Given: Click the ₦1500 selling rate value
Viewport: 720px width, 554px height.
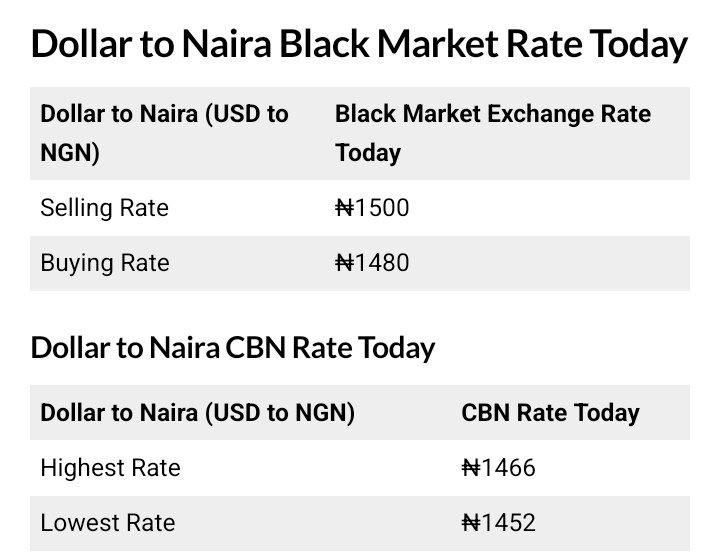Looking at the screenshot, I should (x=372, y=208).
